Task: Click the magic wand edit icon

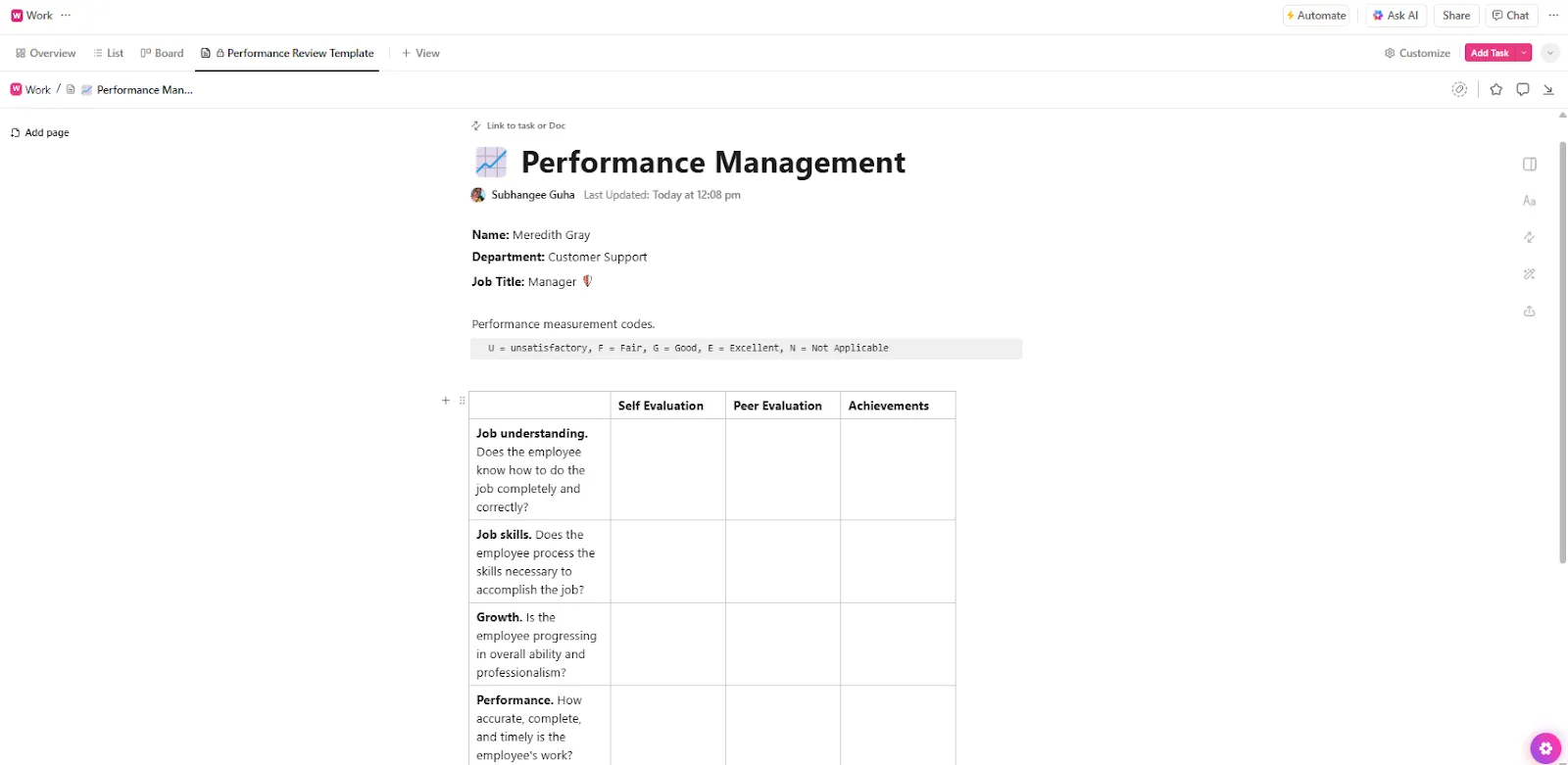Action: tap(1530, 274)
